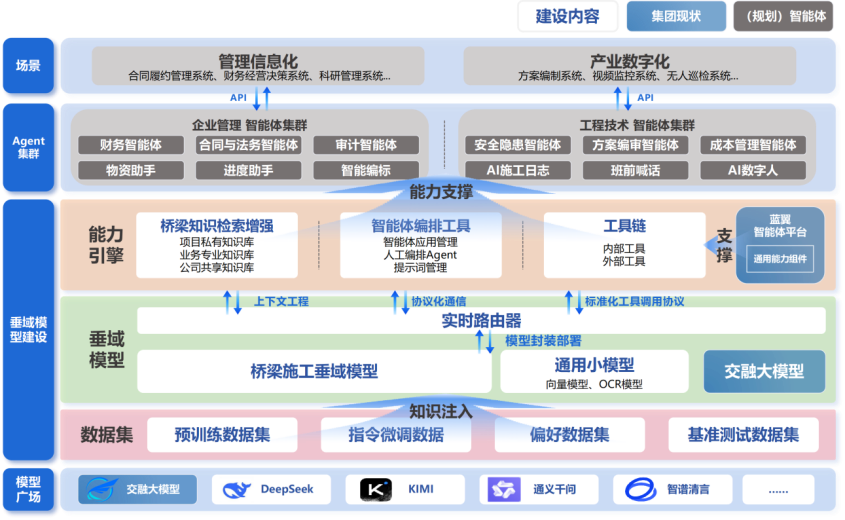
Task: Select the 建设内容 legend box
Action: coord(567,16)
